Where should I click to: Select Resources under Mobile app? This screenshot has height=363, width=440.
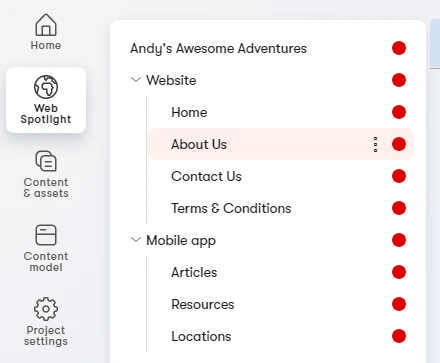click(203, 304)
